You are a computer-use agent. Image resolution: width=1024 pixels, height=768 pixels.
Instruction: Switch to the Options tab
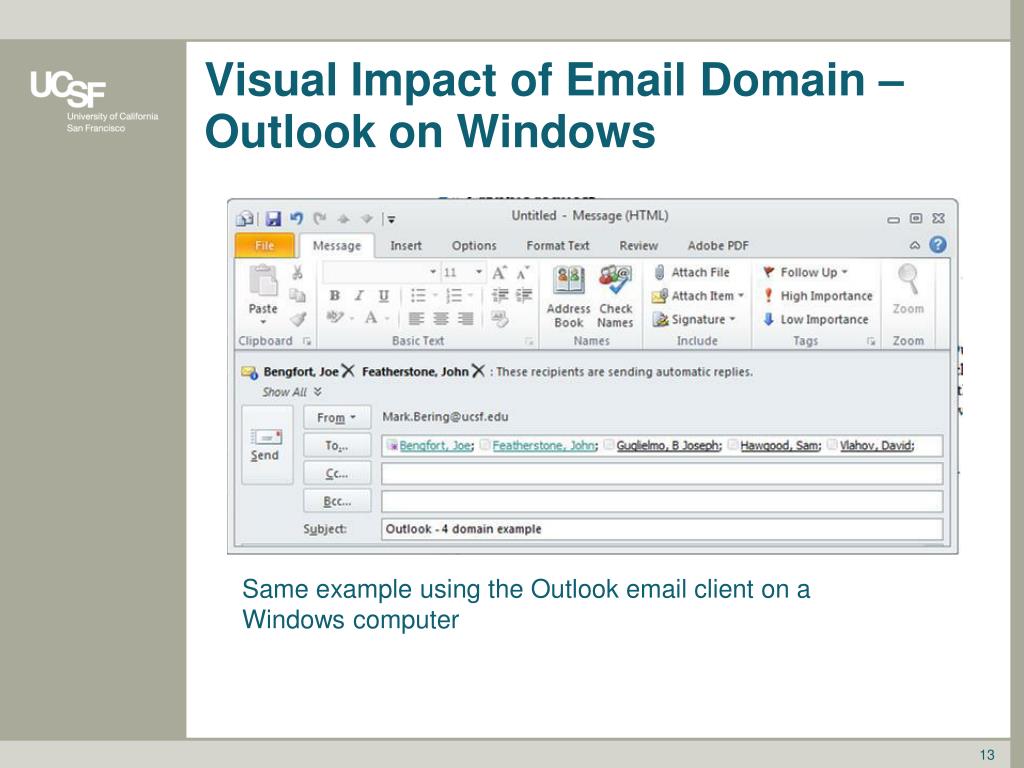coord(474,246)
